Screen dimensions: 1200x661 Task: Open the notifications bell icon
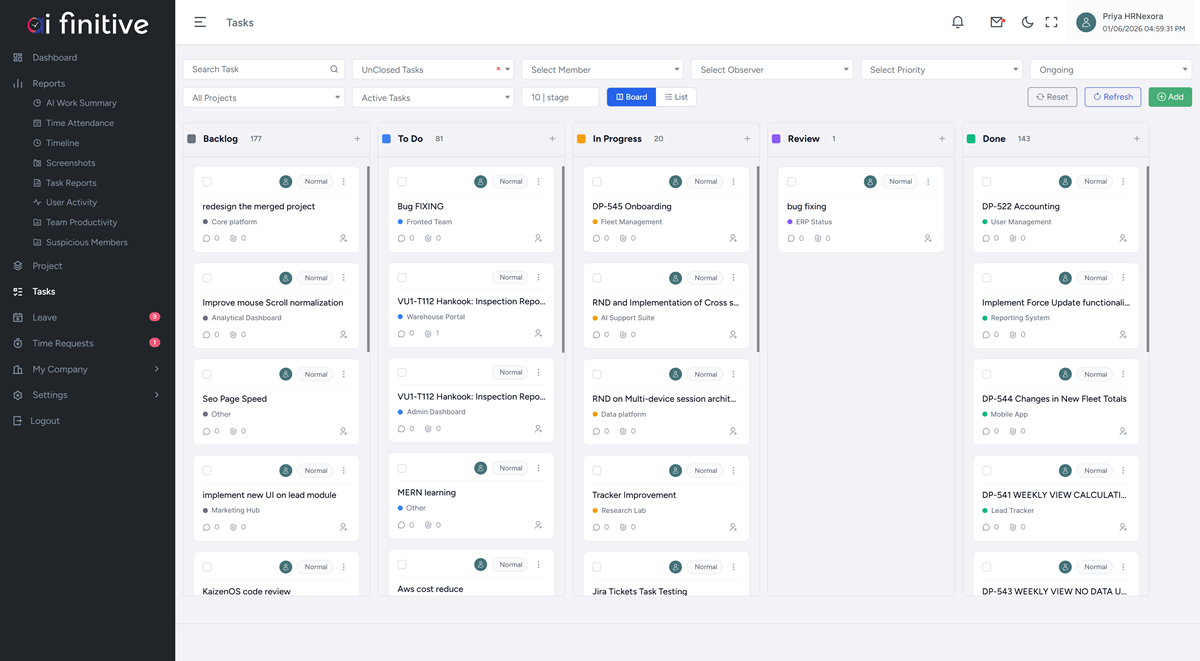click(x=957, y=22)
